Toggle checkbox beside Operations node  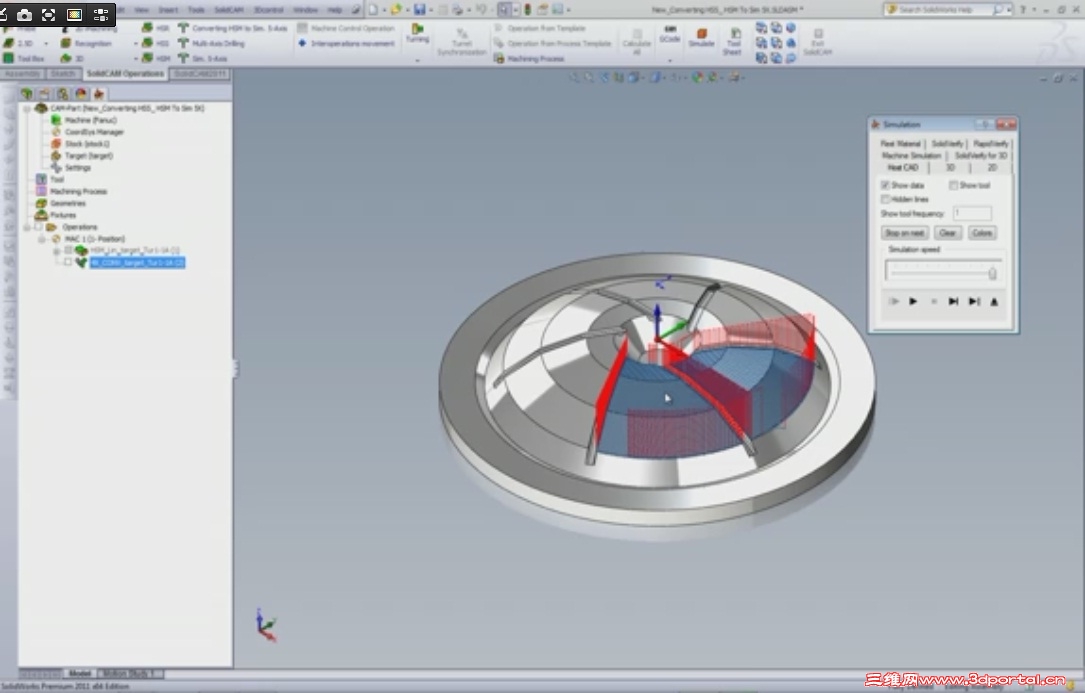(x=38, y=226)
